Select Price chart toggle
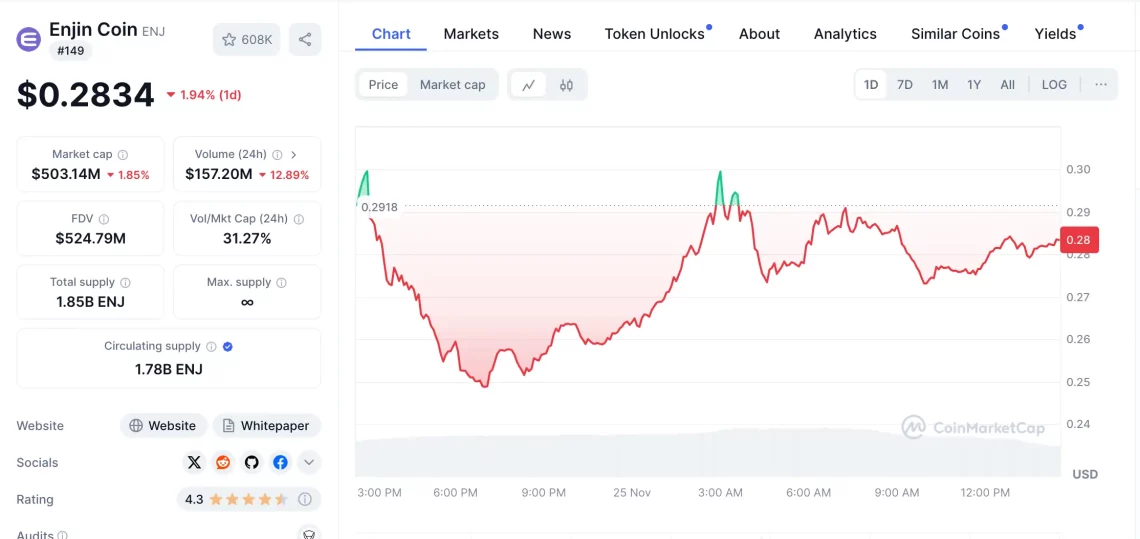The width and height of the screenshot is (1140, 539). pyautogui.click(x=383, y=84)
